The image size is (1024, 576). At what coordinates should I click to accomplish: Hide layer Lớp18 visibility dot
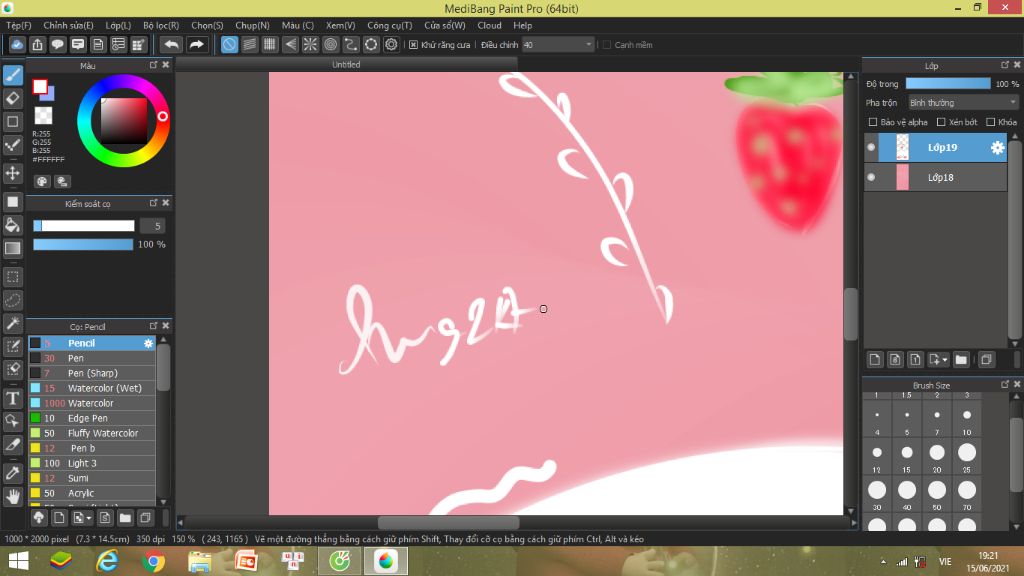point(871,178)
